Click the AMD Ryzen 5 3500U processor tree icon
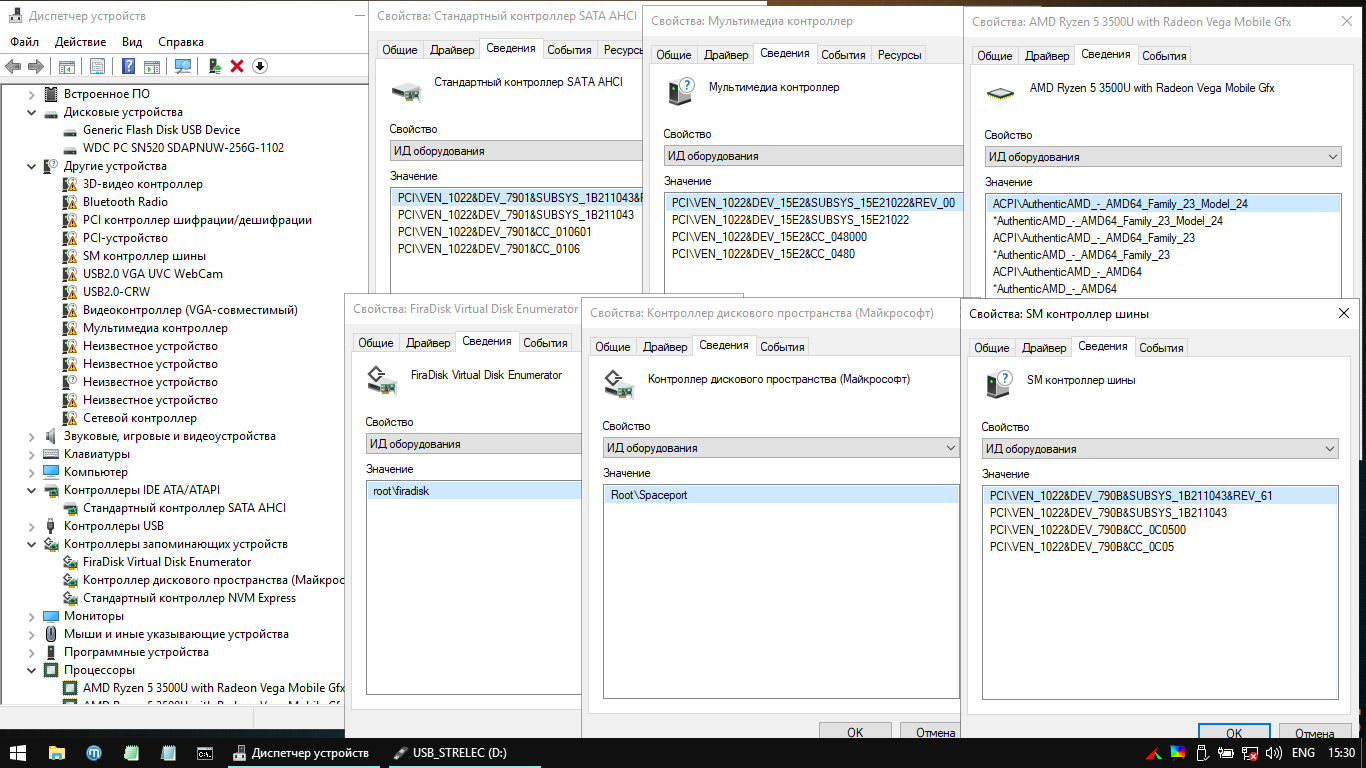This screenshot has height=768, width=1366. (x=70, y=688)
